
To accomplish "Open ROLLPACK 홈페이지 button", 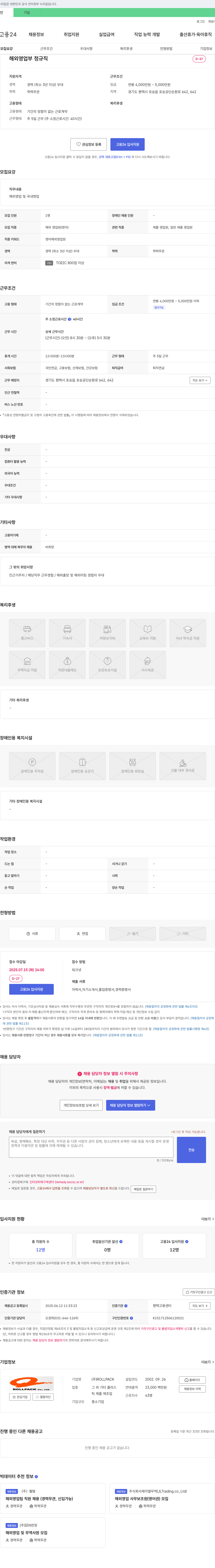I will 192,1380.
